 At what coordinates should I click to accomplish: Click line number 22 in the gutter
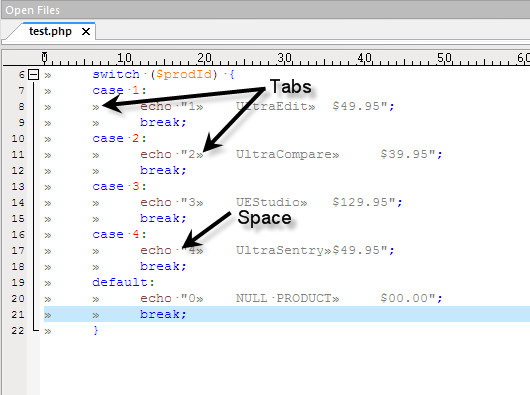(x=18, y=330)
